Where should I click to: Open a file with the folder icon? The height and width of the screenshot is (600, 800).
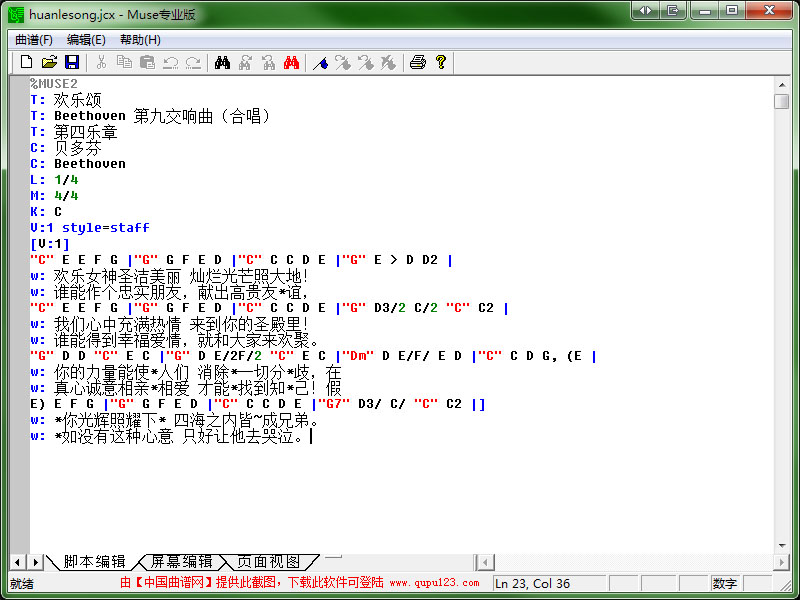click(x=49, y=62)
